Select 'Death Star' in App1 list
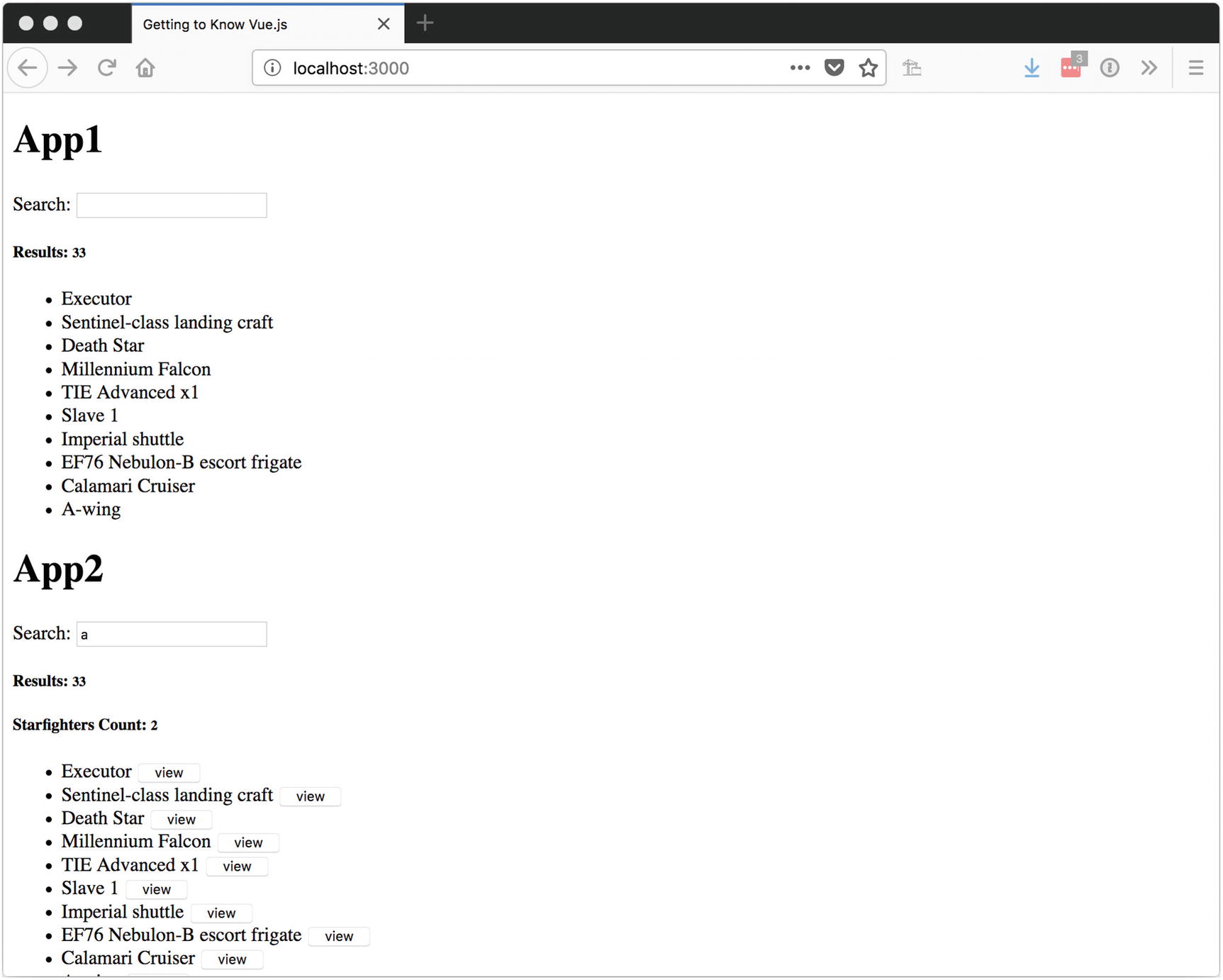1223x980 pixels. click(103, 346)
